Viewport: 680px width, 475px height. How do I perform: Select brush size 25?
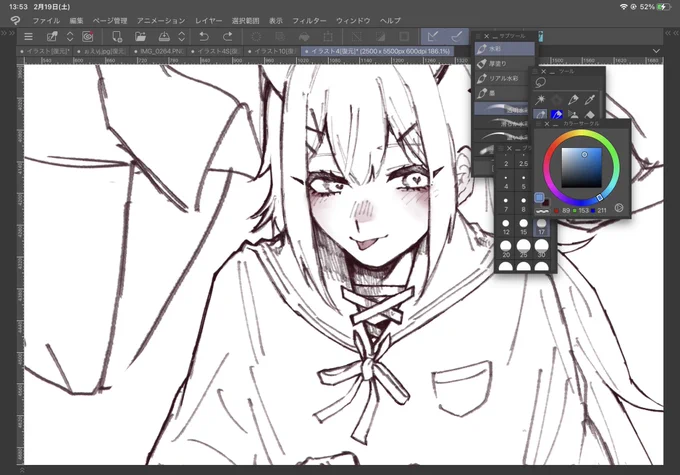click(x=523, y=249)
